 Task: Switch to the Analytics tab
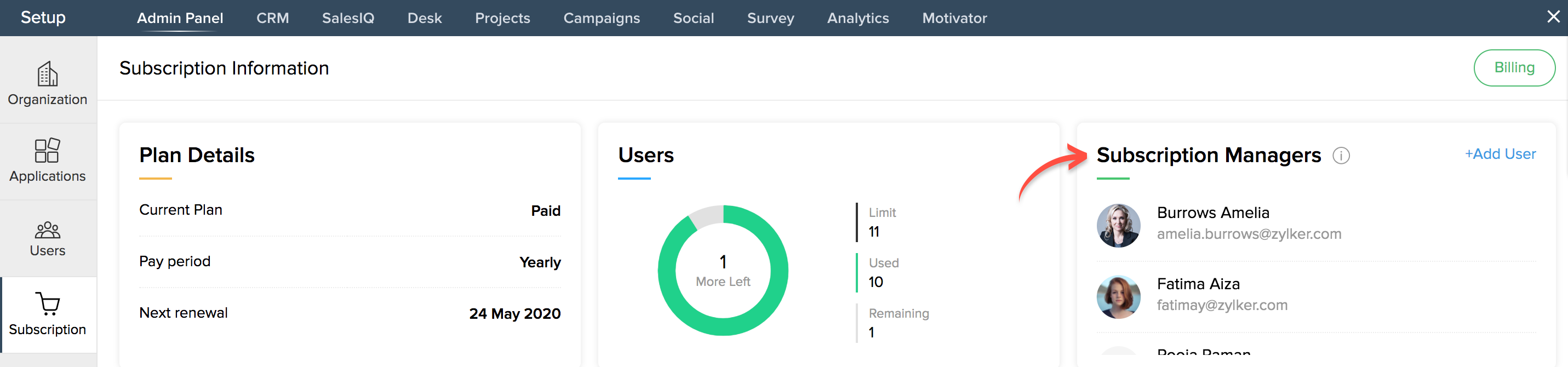857,18
